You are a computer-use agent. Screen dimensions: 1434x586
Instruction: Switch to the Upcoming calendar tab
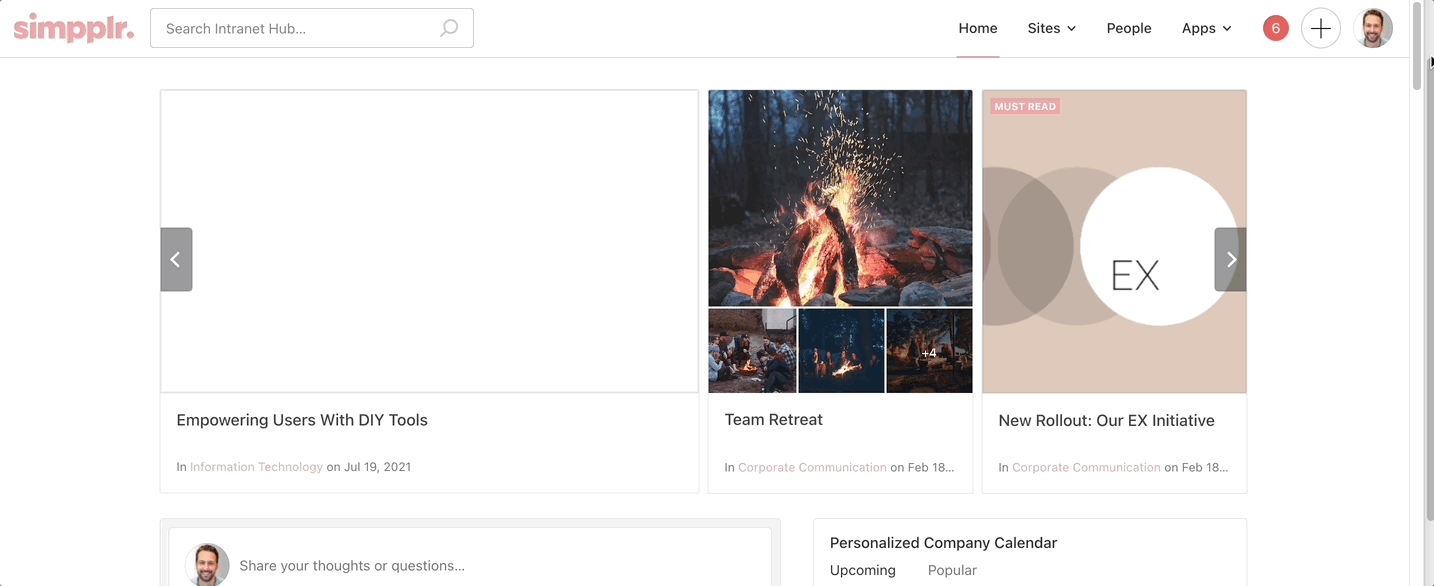(862, 570)
